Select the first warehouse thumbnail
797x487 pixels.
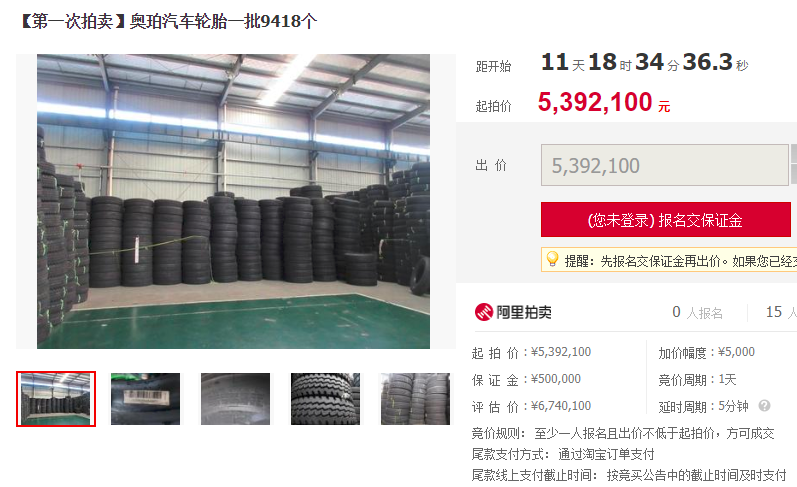[x=56, y=399]
